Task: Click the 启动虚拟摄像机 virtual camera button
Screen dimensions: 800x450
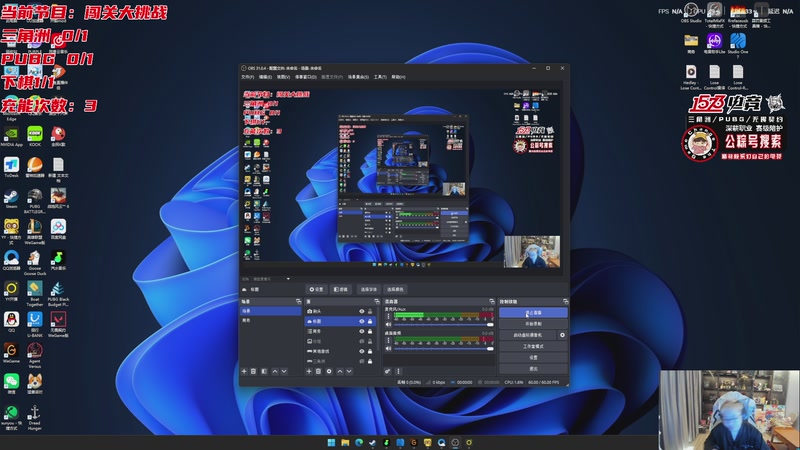Action: (528, 335)
